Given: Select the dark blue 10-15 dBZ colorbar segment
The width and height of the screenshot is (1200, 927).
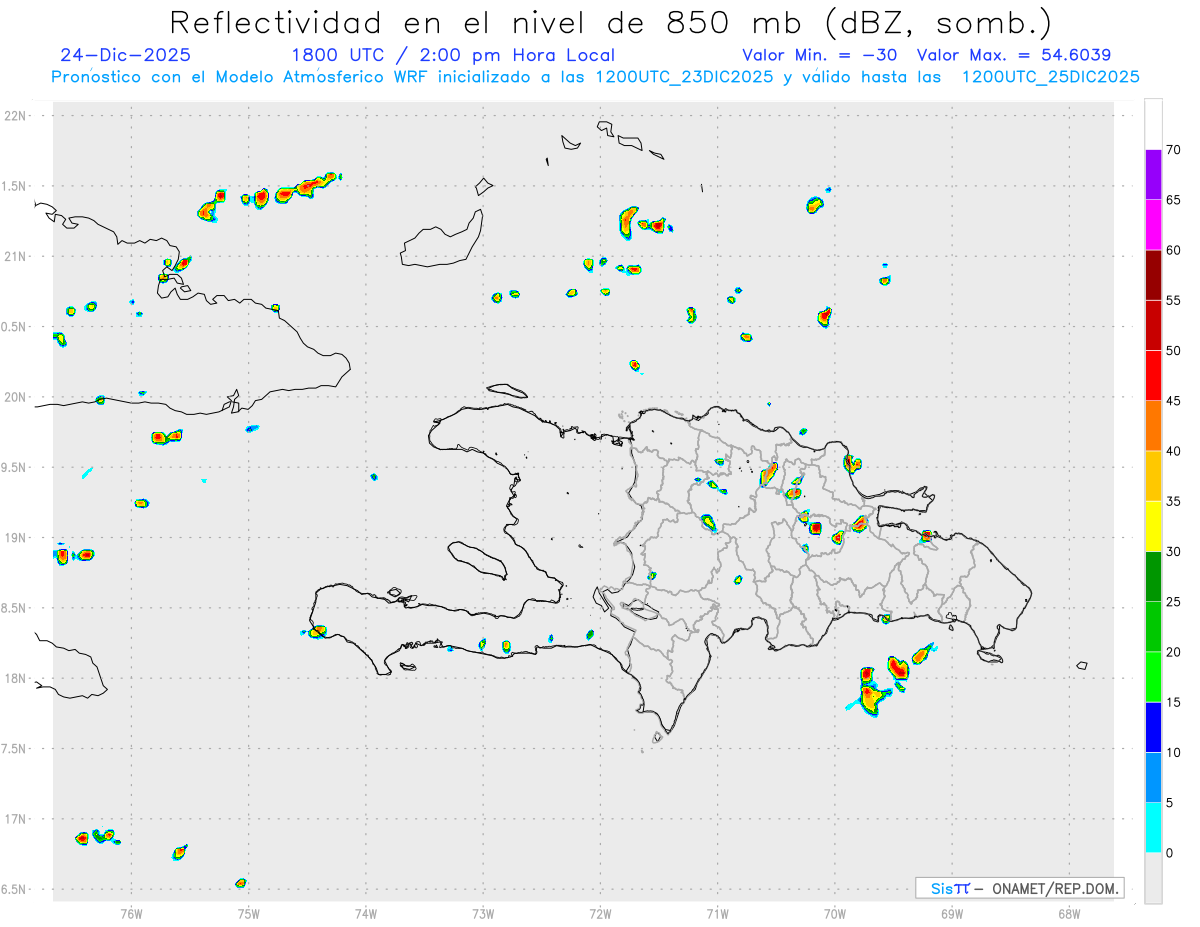Looking at the screenshot, I should tap(1153, 727).
